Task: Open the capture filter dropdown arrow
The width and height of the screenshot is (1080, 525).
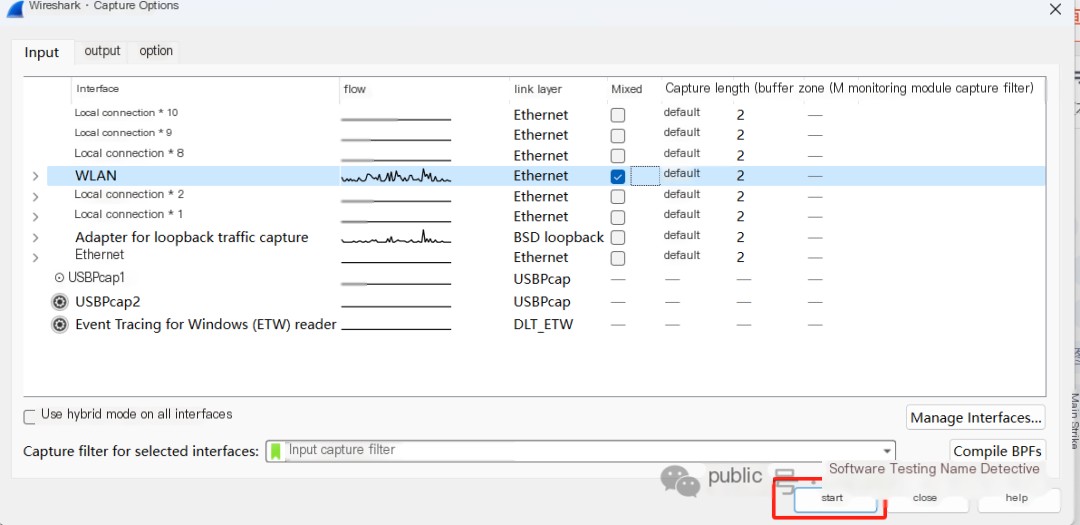Action: point(886,451)
